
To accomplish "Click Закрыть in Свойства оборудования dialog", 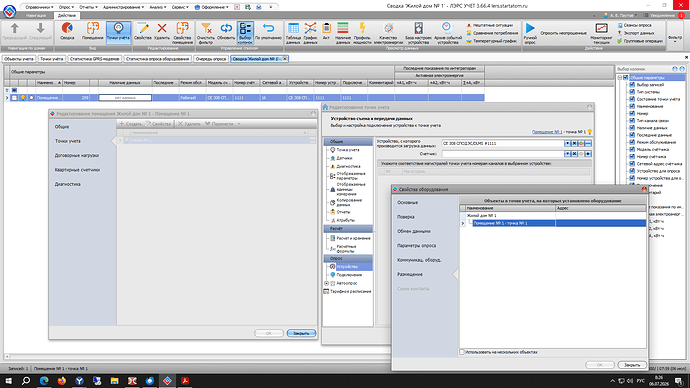I will pos(632,365).
